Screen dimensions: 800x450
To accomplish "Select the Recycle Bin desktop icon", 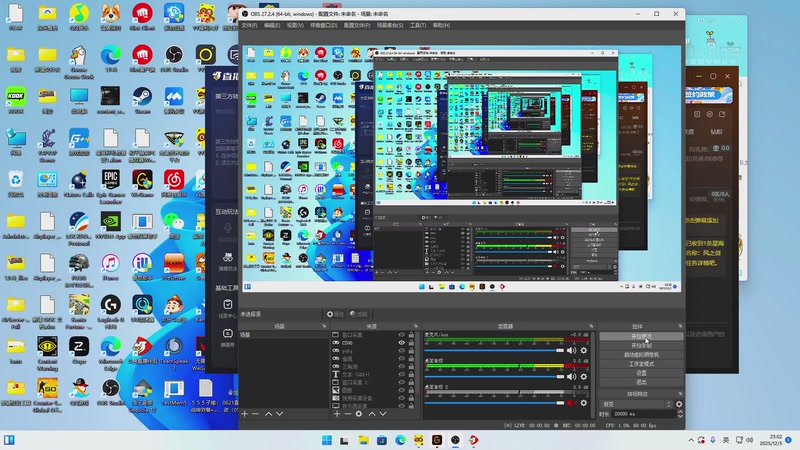I will point(16,184).
